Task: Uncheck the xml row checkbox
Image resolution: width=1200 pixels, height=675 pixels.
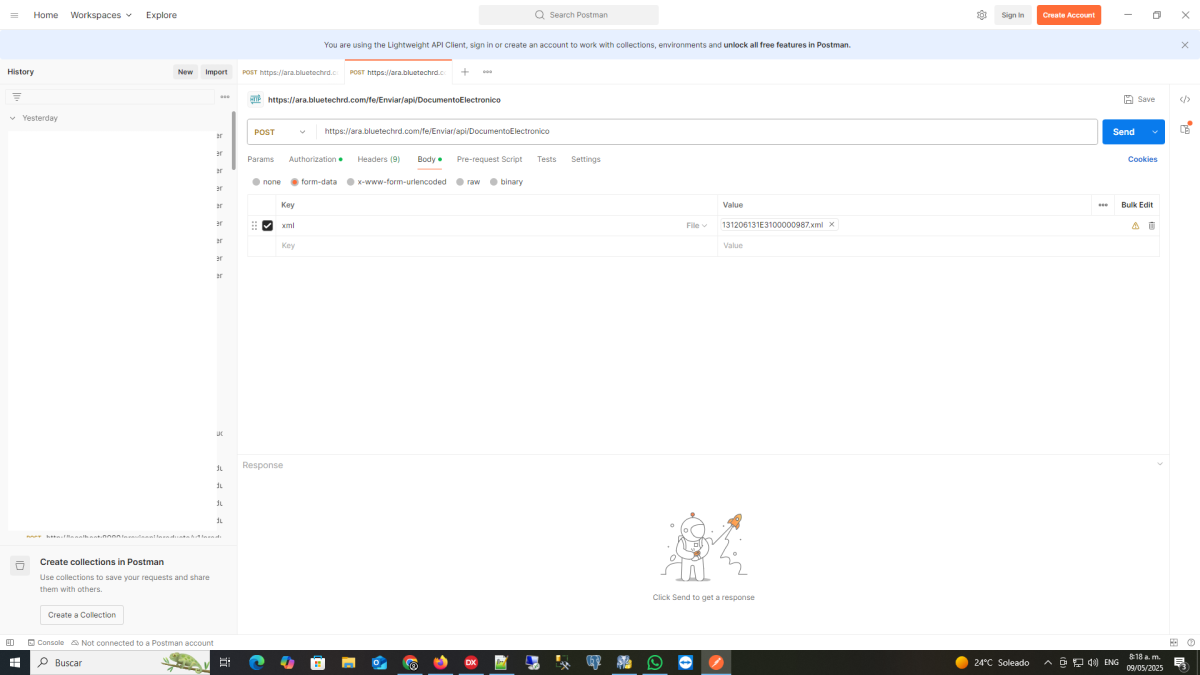Action: [x=268, y=226]
